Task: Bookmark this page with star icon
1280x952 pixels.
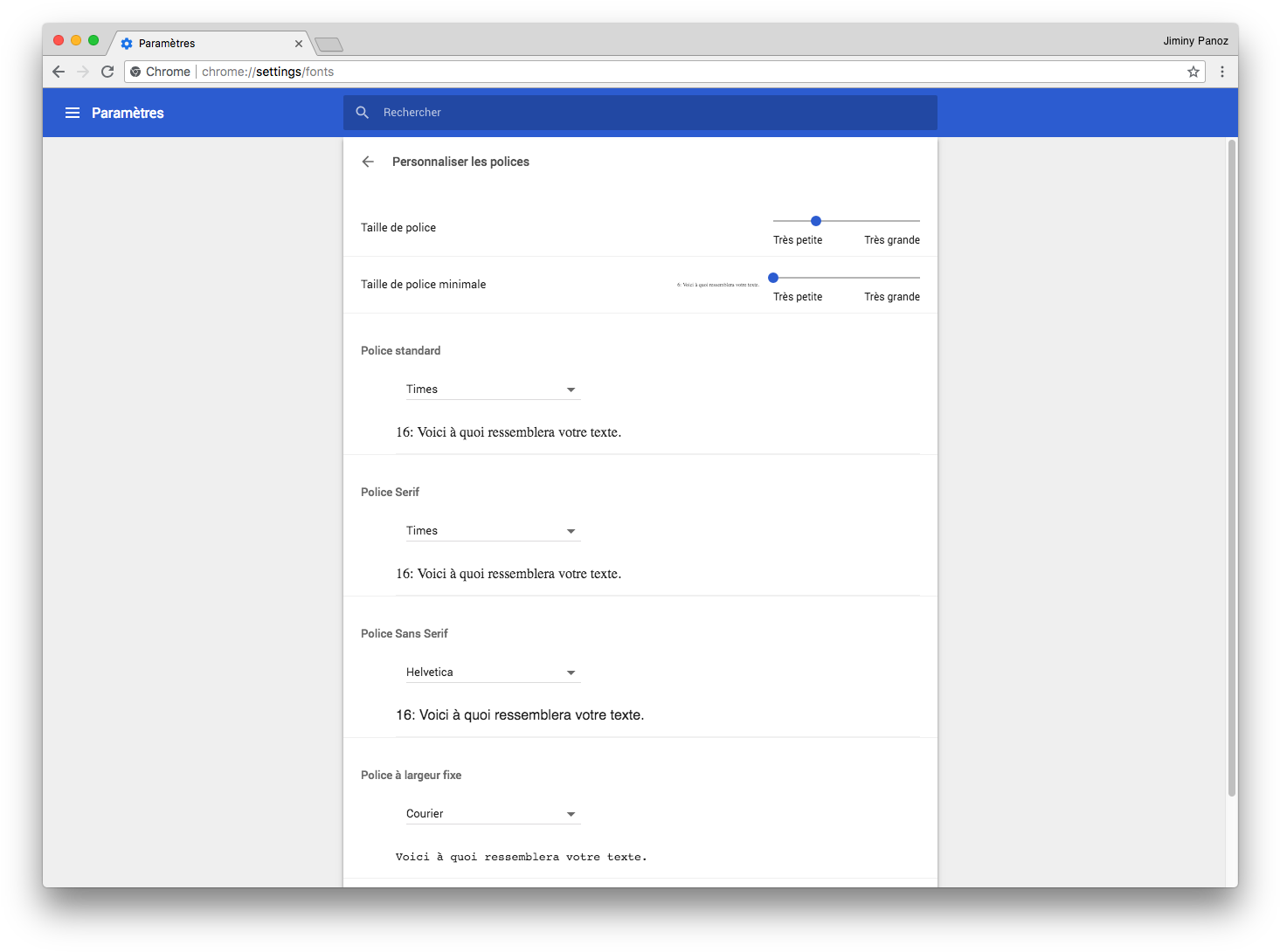Action: pos(1193,72)
